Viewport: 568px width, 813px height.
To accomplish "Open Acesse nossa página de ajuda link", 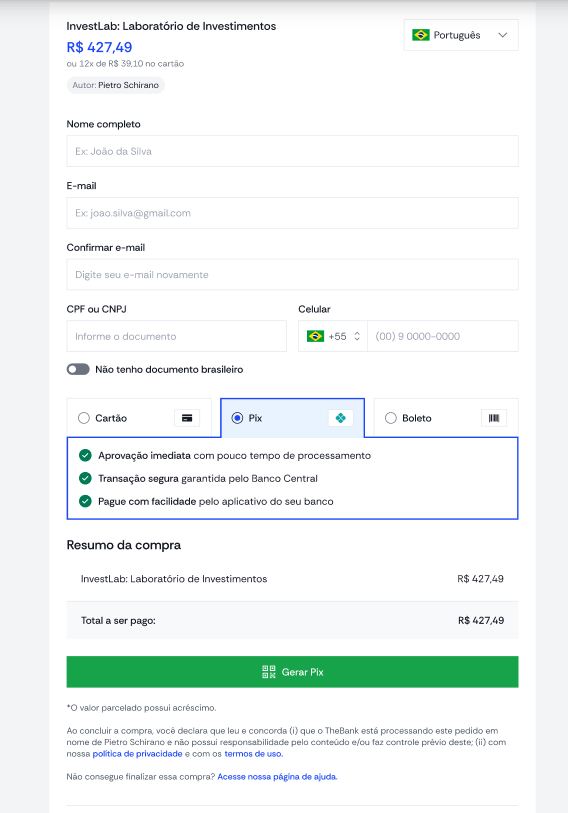I will (x=277, y=776).
